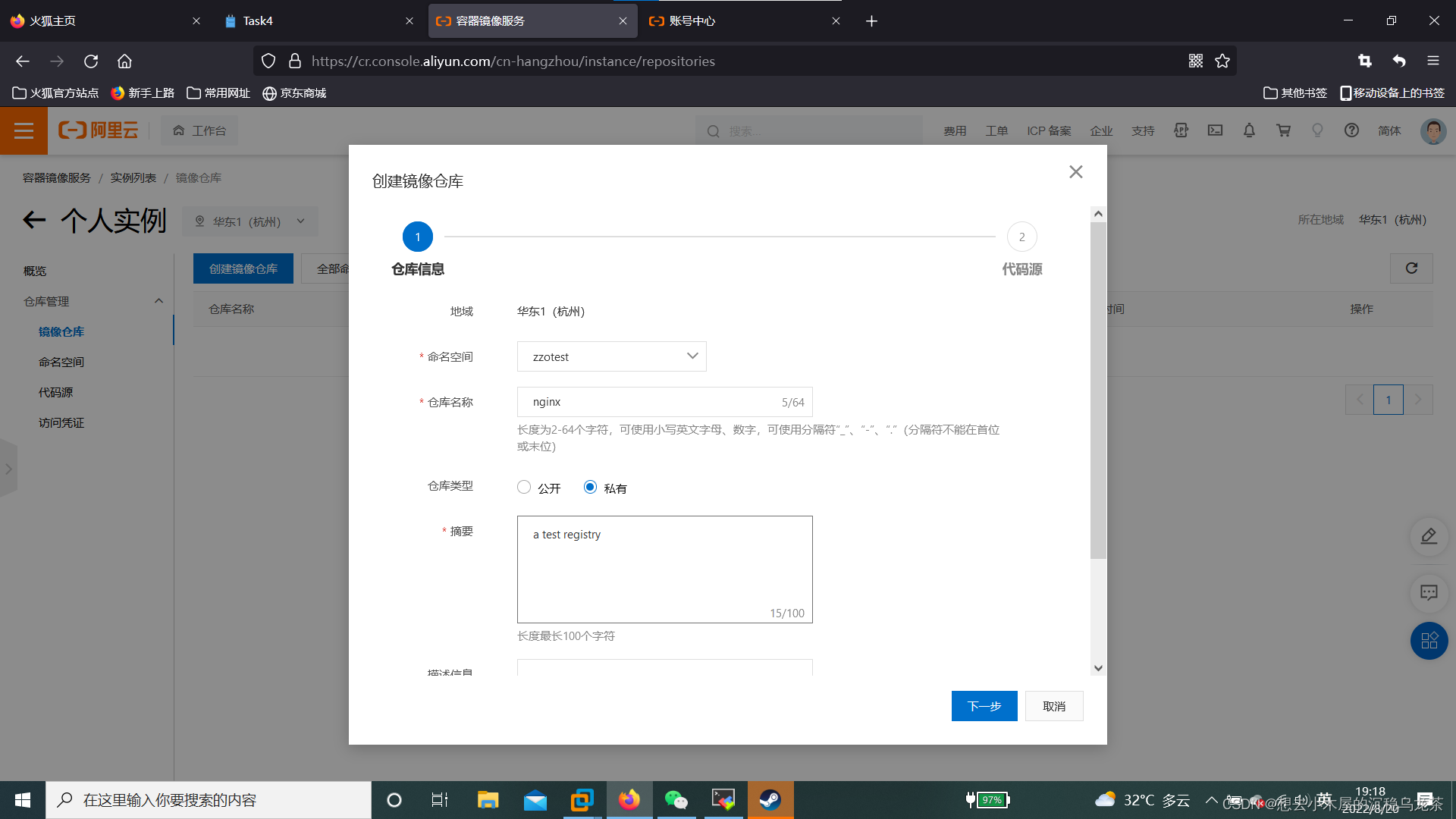Expand the 华东1 (杭州) region selector
The width and height of the screenshot is (1456, 819).
(x=250, y=221)
